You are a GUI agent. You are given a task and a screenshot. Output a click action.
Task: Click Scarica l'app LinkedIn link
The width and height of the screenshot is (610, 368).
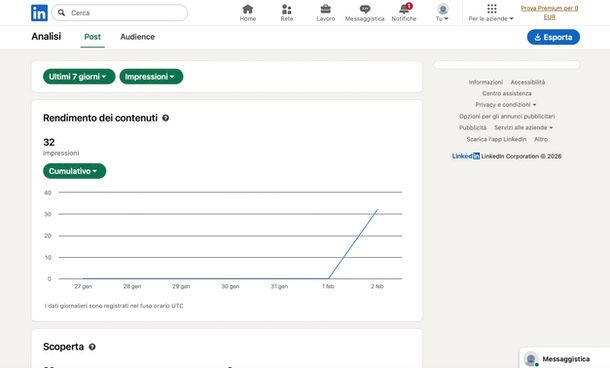[496, 139]
